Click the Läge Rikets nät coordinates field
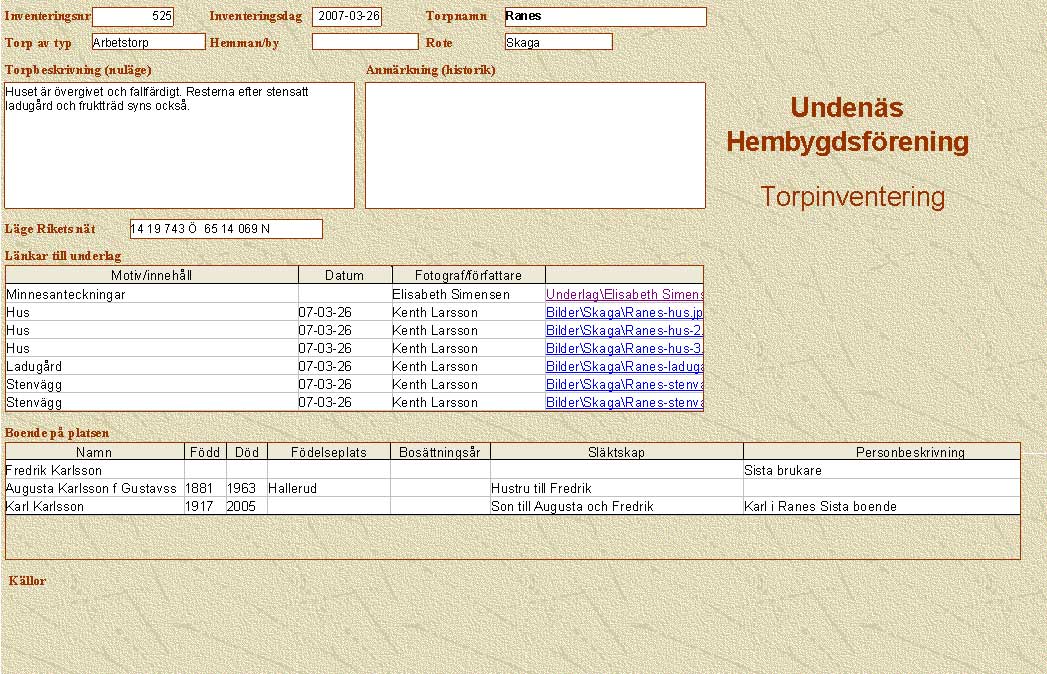This screenshot has height=674, width=1047. (x=226, y=229)
